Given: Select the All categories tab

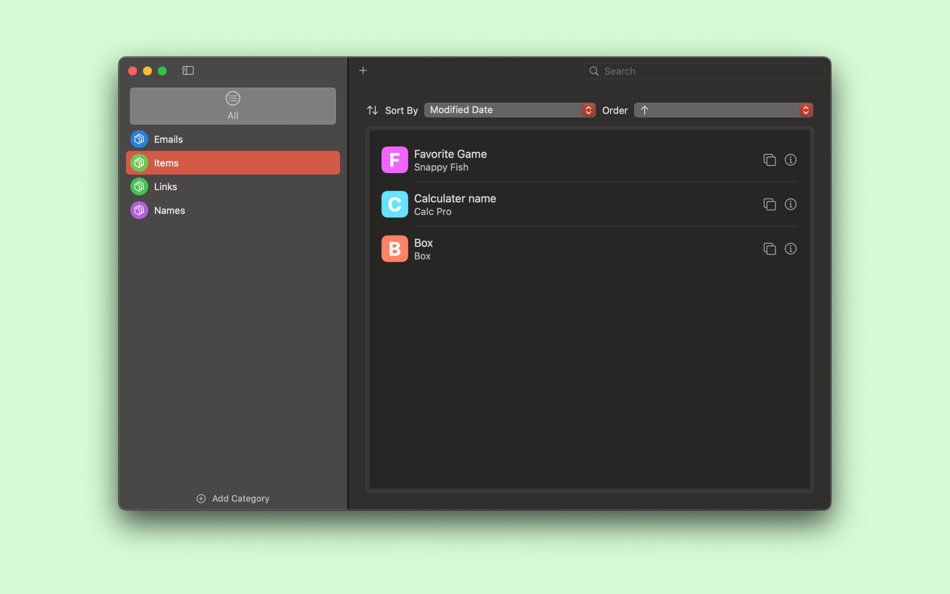Looking at the screenshot, I should 233,106.
